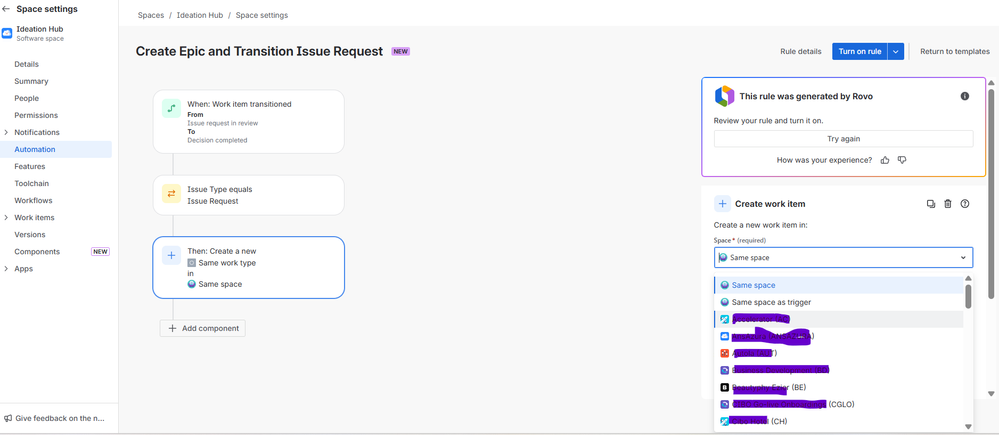This screenshot has height=435, width=999.
Task: Click the Rovo logo icon
Action: 724,96
